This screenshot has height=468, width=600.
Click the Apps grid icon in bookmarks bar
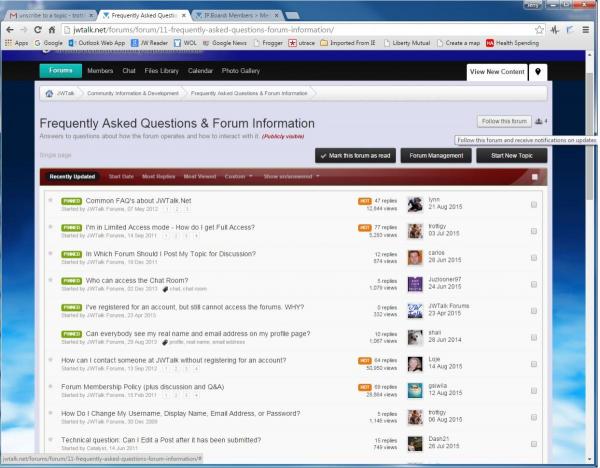point(8,43)
